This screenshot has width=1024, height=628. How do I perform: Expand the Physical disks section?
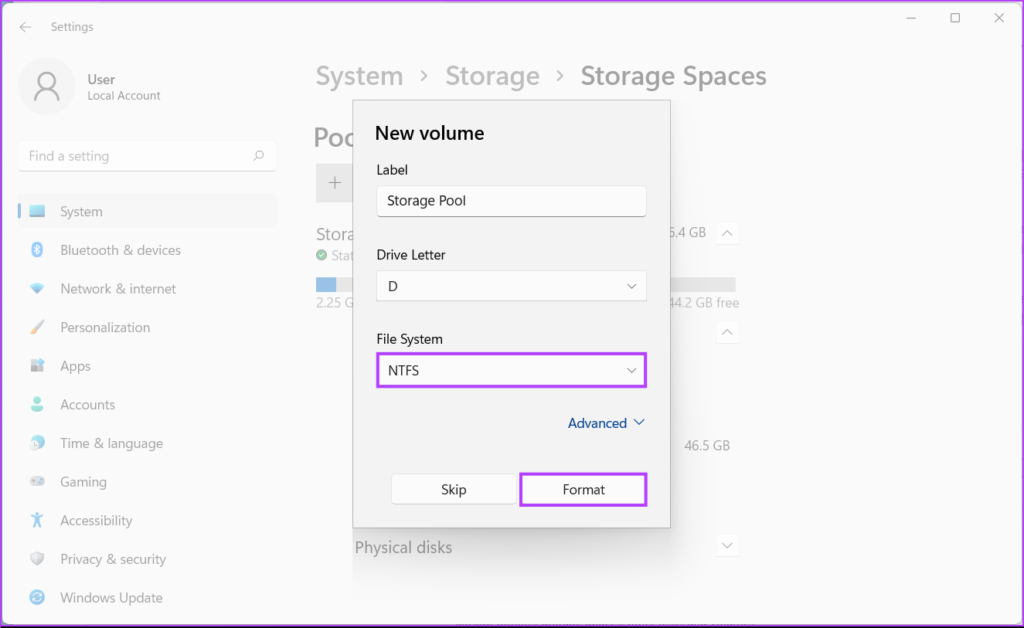728,546
